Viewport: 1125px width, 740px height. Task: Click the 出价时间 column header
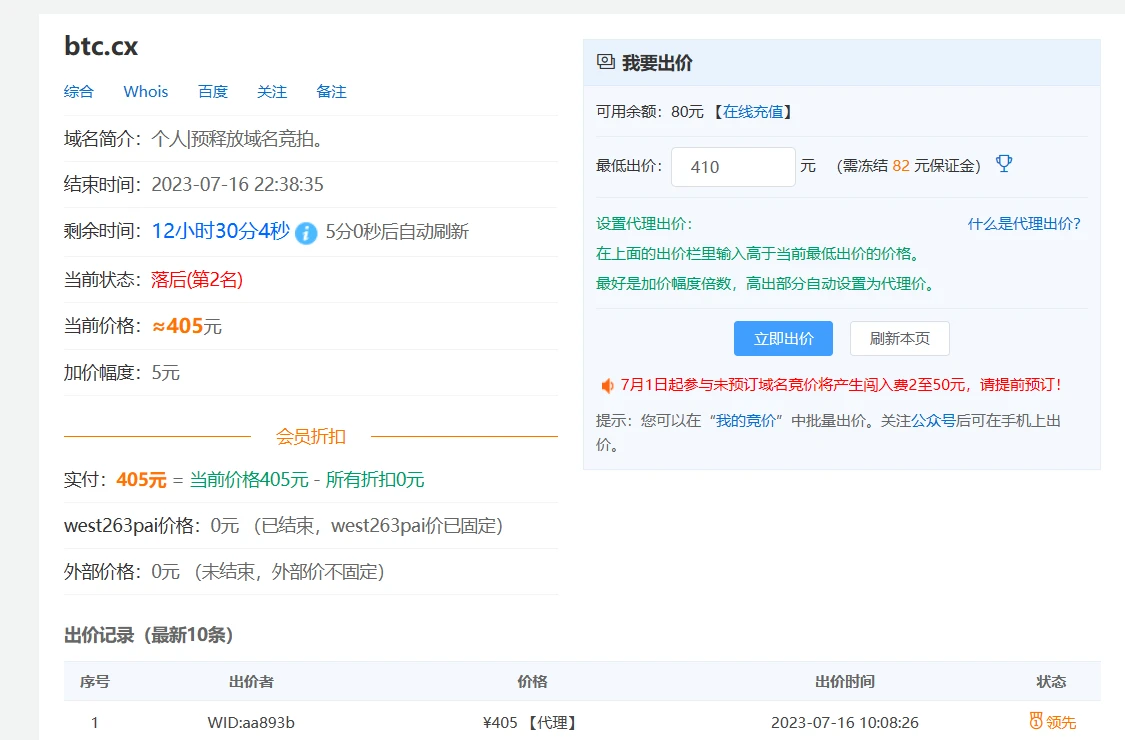(844, 681)
